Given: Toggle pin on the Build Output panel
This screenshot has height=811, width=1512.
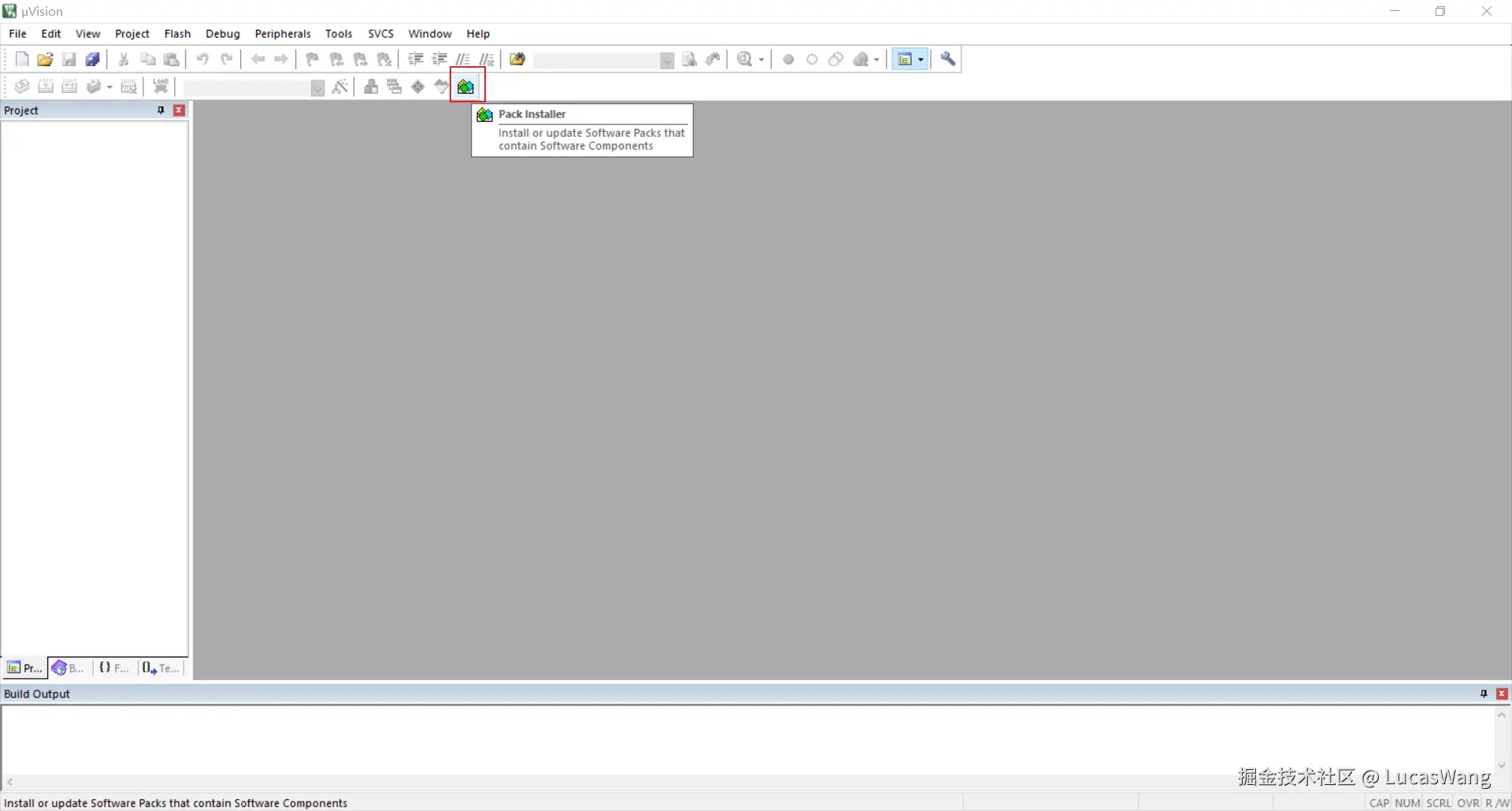Looking at the screenshot, I should click(1484, 694).
